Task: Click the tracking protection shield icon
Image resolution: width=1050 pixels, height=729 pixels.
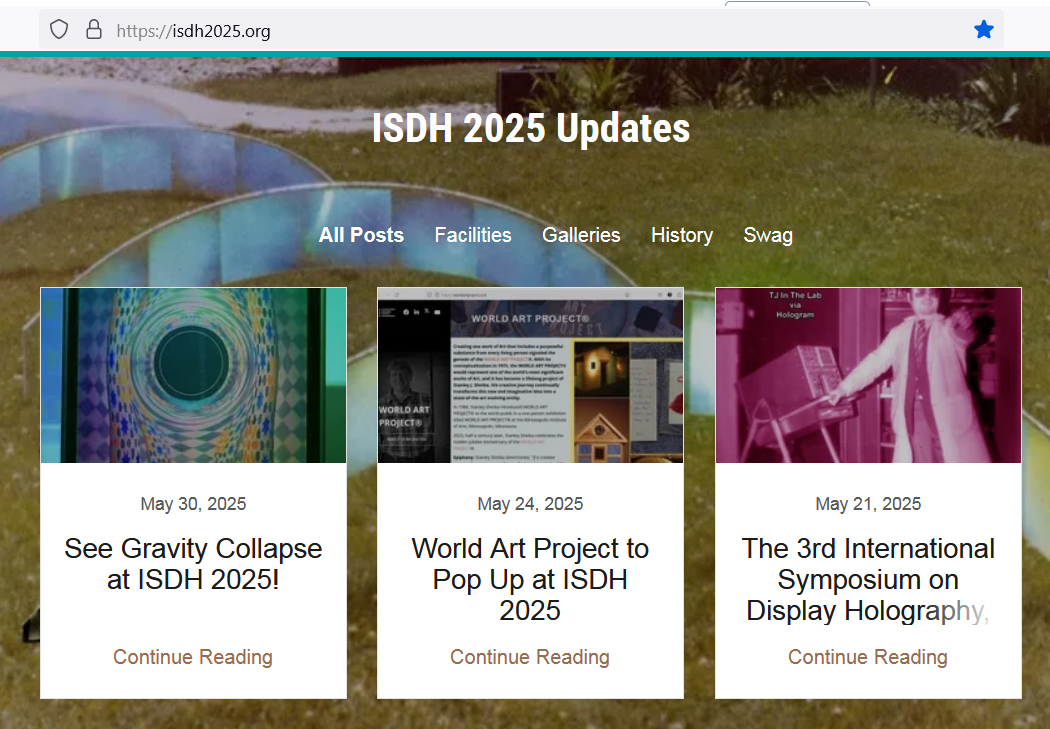Action: (x=59, y=29)
